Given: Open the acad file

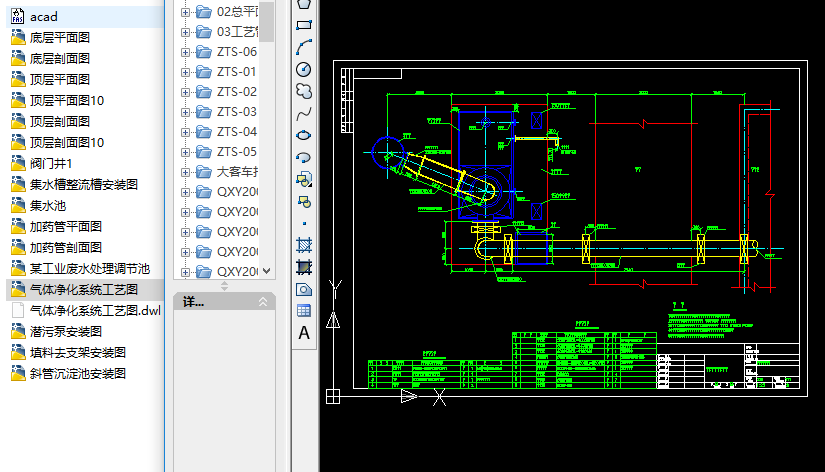Looking at the screenshot, I should 44,17.
